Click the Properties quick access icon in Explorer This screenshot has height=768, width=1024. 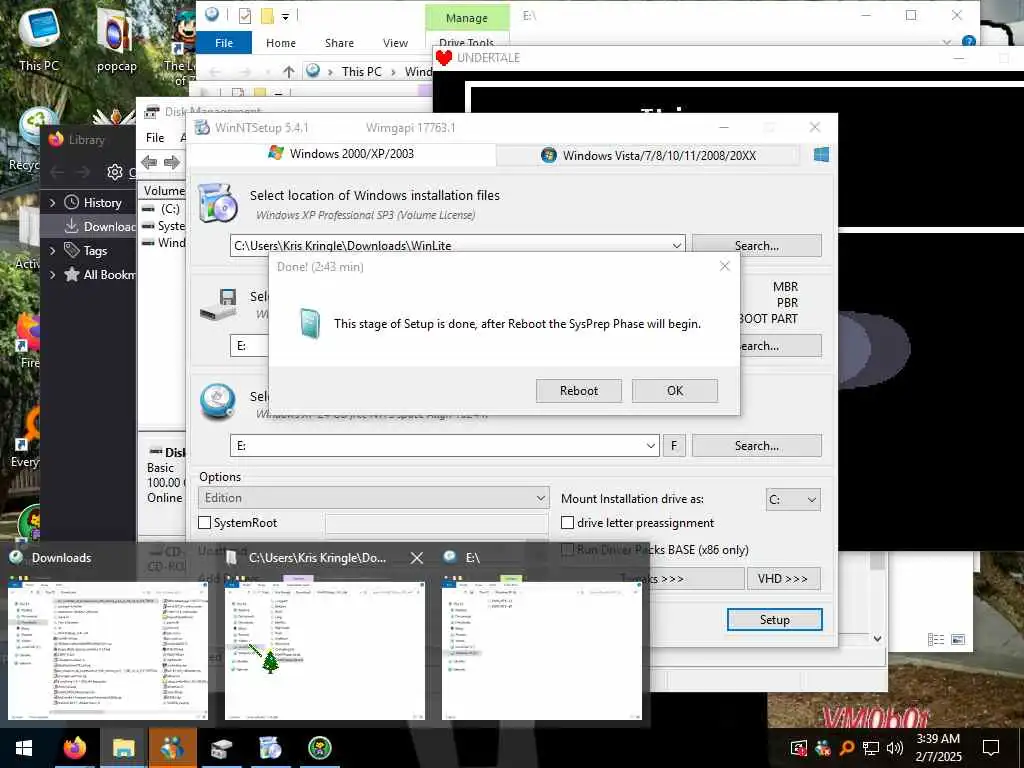[x=245, y=16]
